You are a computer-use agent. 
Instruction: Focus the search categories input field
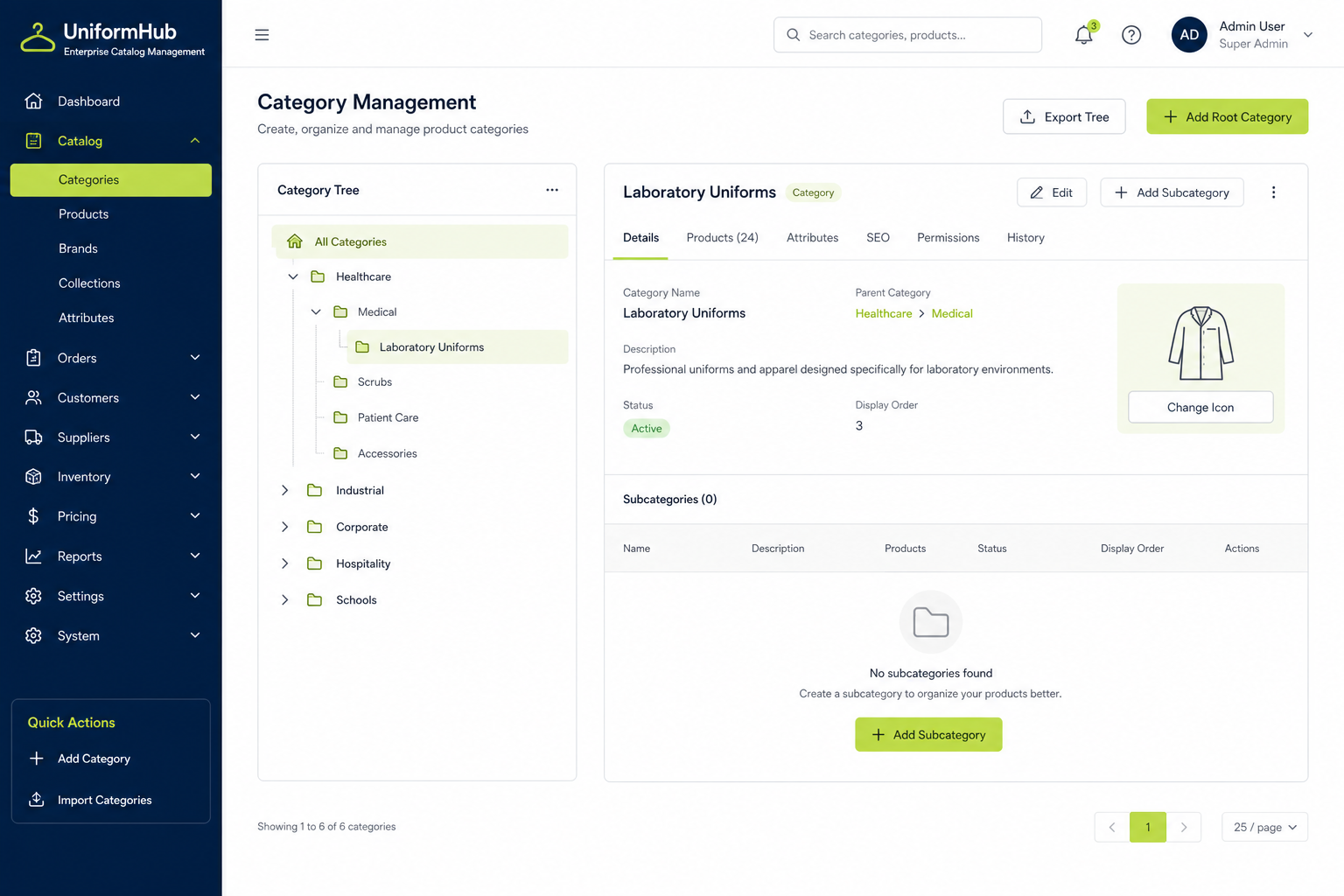[x=907, y=35]
